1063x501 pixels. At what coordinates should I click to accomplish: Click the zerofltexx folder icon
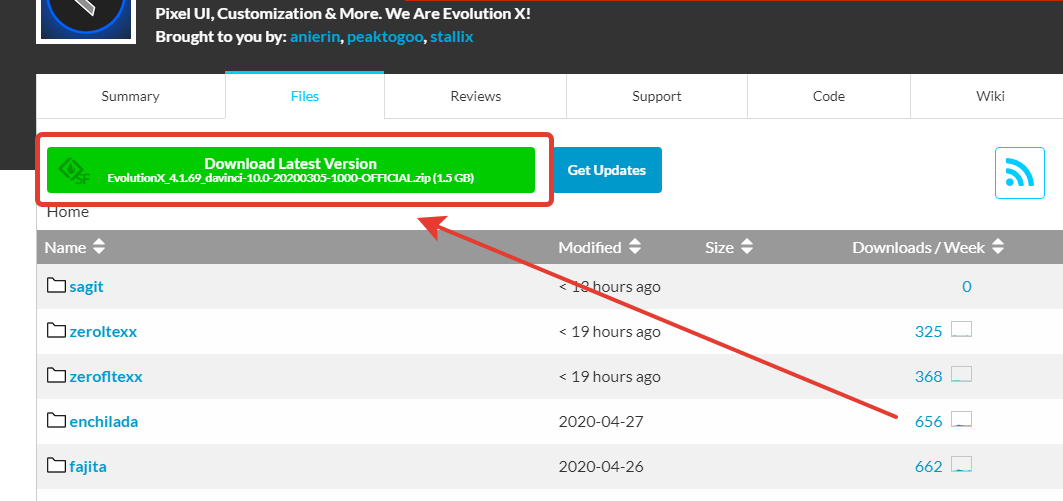tap(56, 376)
